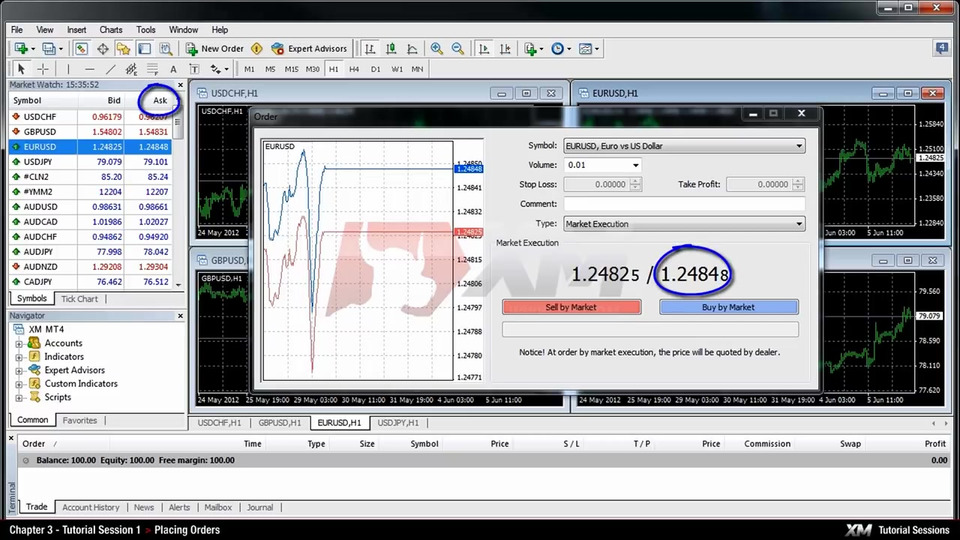Open the Tools menu
Screen dimensions: 960x540
pos(146,29)
